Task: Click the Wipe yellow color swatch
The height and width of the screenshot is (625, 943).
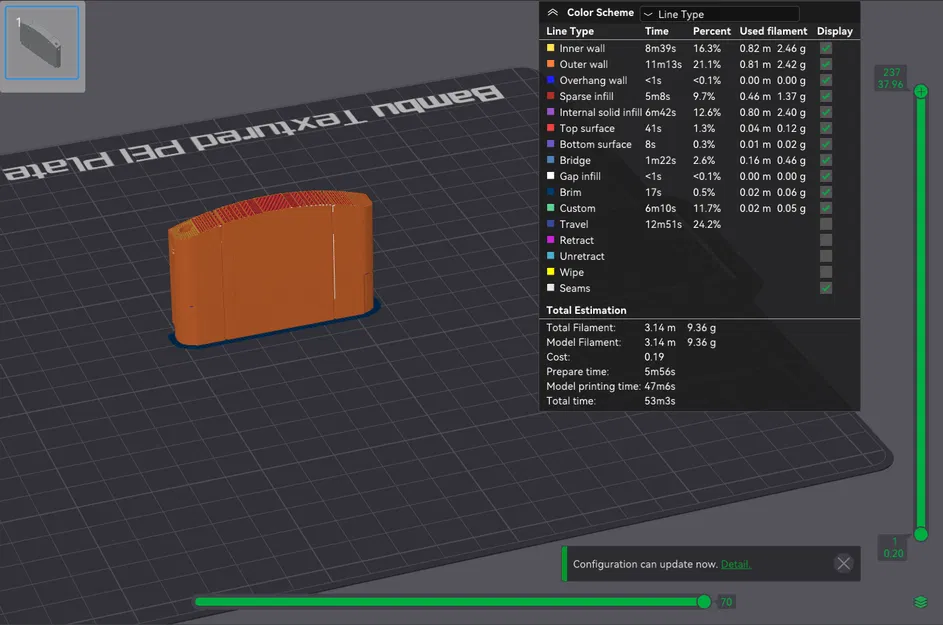Action: click(x=550, y=271)
